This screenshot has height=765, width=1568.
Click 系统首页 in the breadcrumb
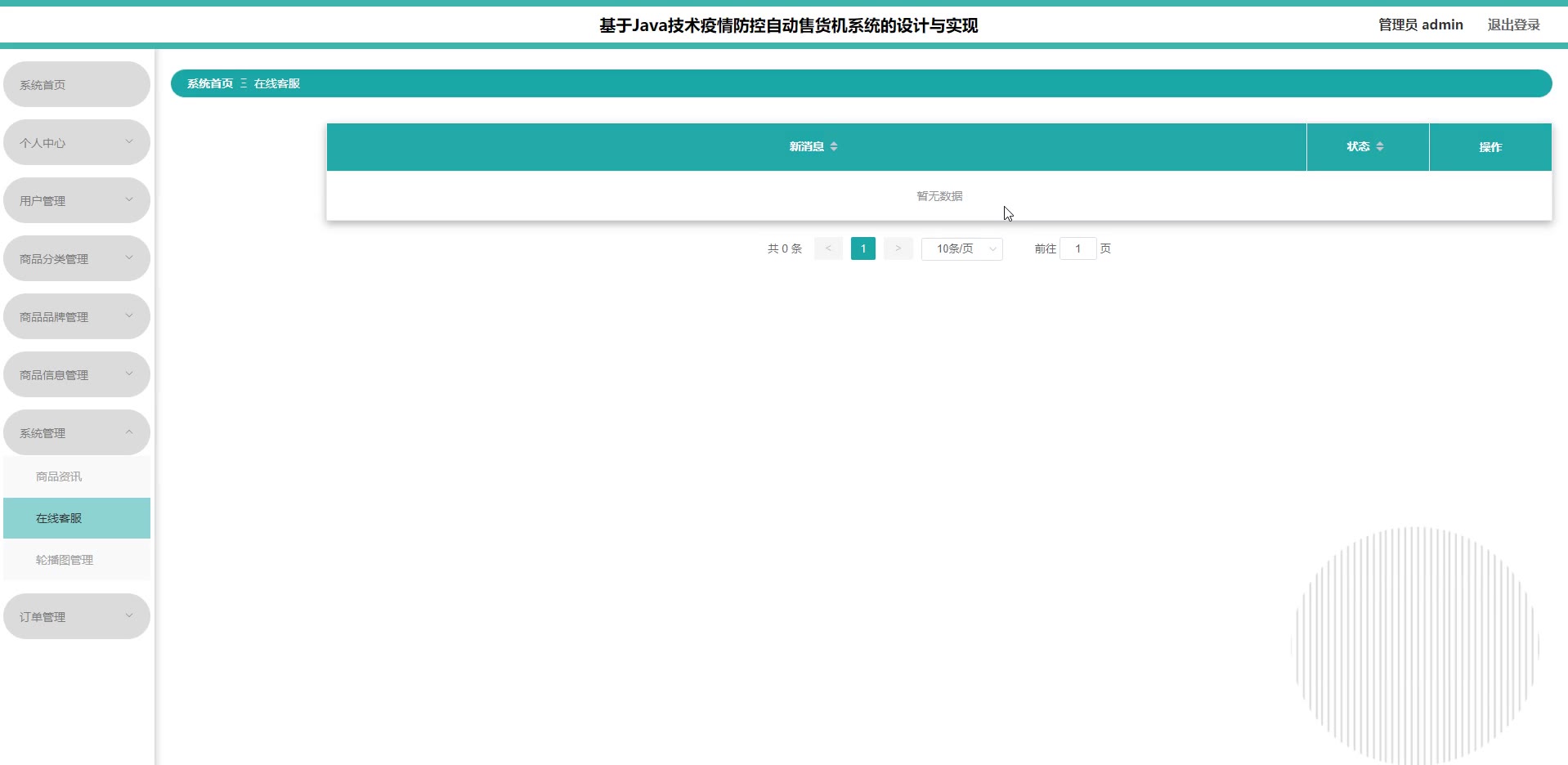coord(210,83)
